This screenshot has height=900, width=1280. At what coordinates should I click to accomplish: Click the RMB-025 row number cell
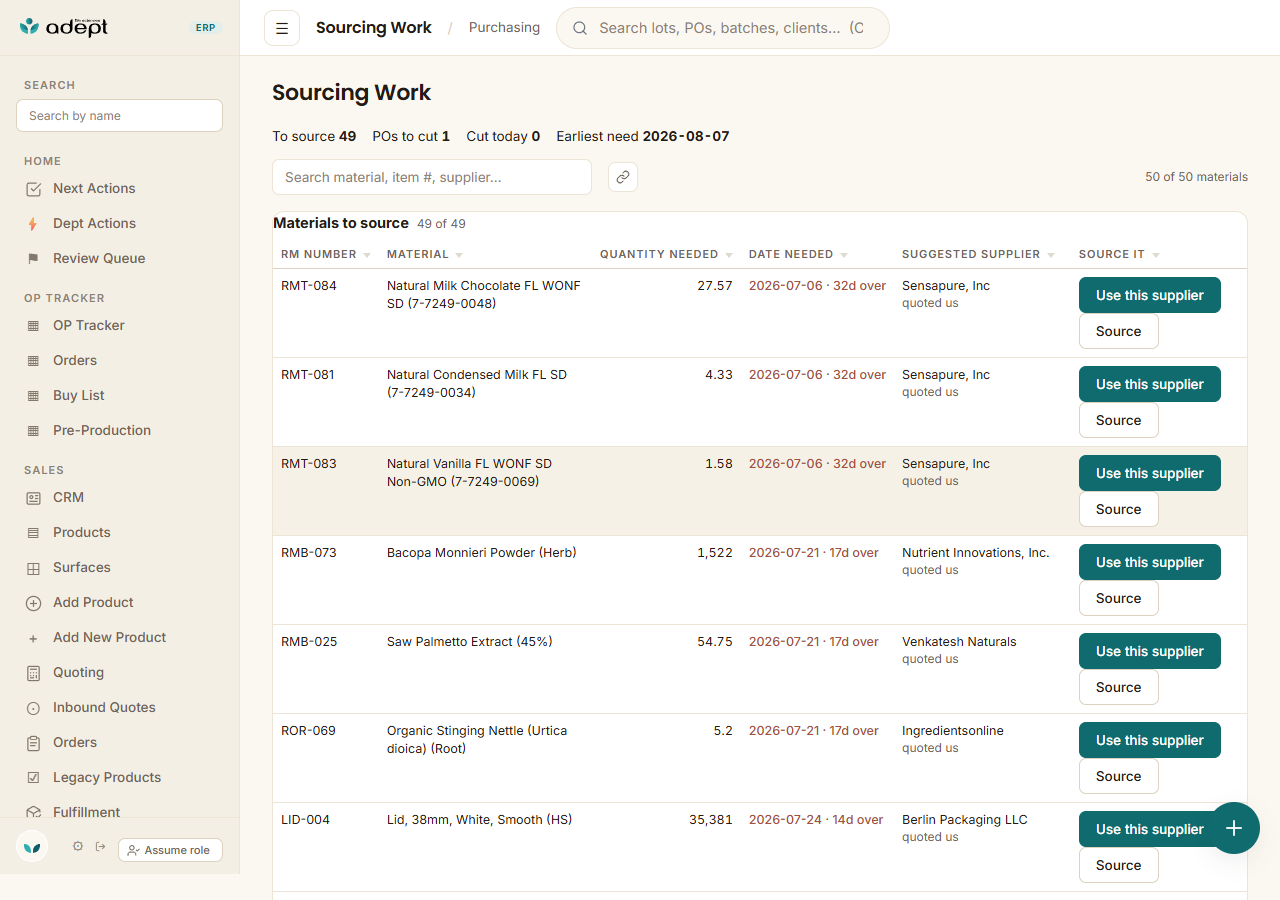pos(309,641)
